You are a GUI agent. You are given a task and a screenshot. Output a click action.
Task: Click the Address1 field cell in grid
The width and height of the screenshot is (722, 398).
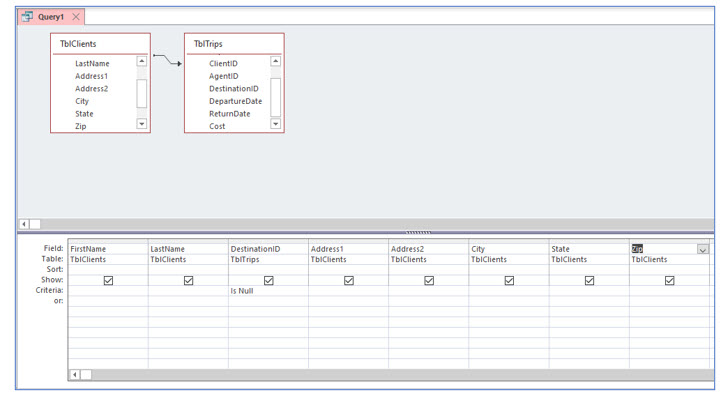[x=349, y=249]
